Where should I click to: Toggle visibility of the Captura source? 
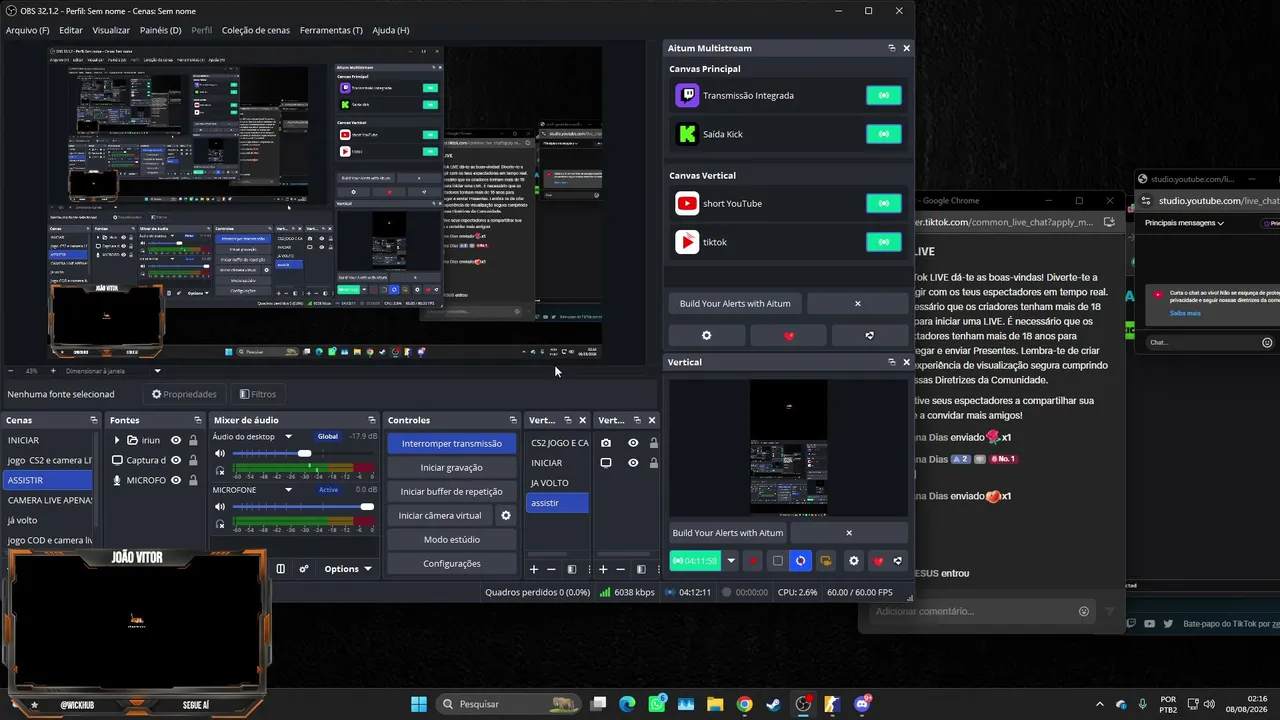pos(176,460)
